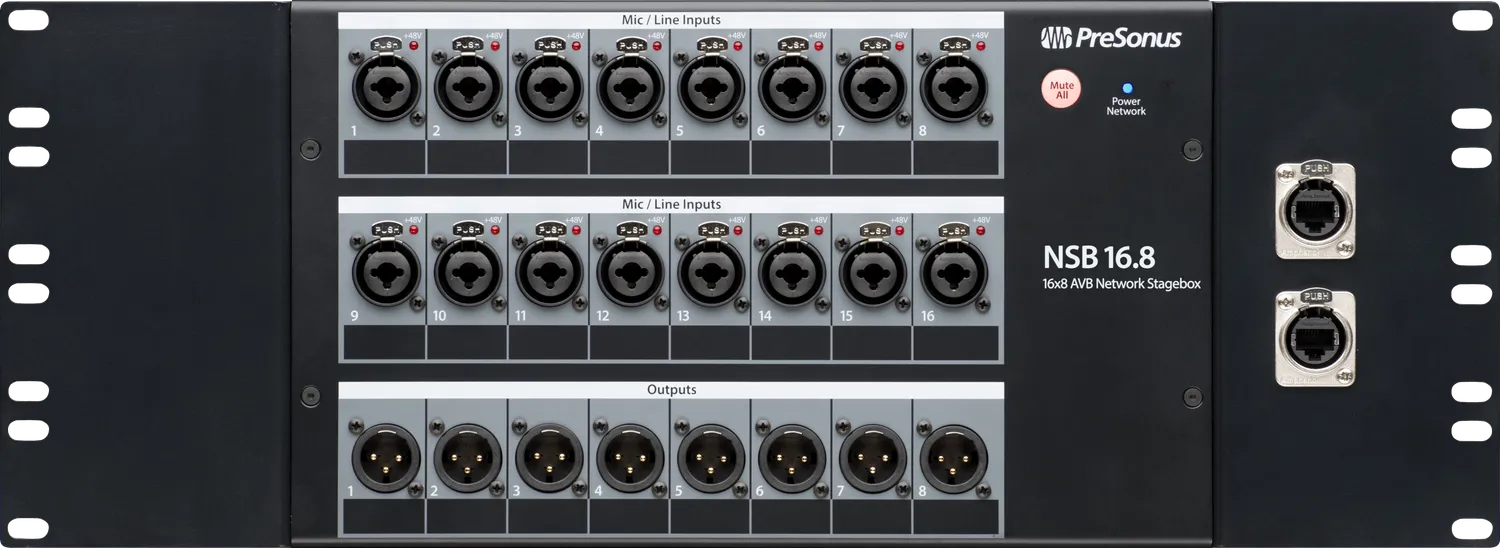The width and height of the screenshot is (1500, 548).
Task: Click PUSH latch of lower etherCON port
Action: coord(1317,296)
